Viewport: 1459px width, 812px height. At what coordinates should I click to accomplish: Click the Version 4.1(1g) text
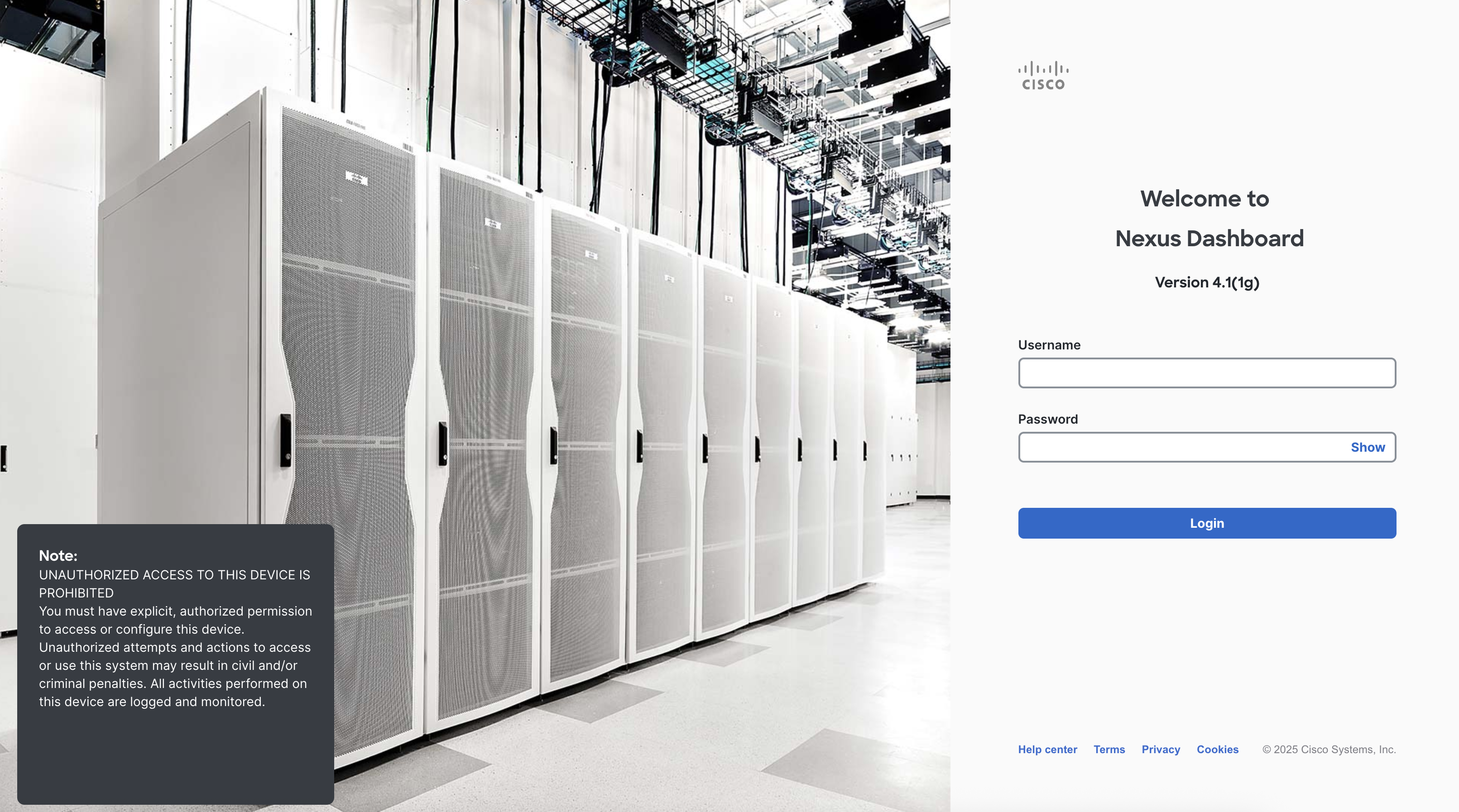click(x=1206, y=282)
